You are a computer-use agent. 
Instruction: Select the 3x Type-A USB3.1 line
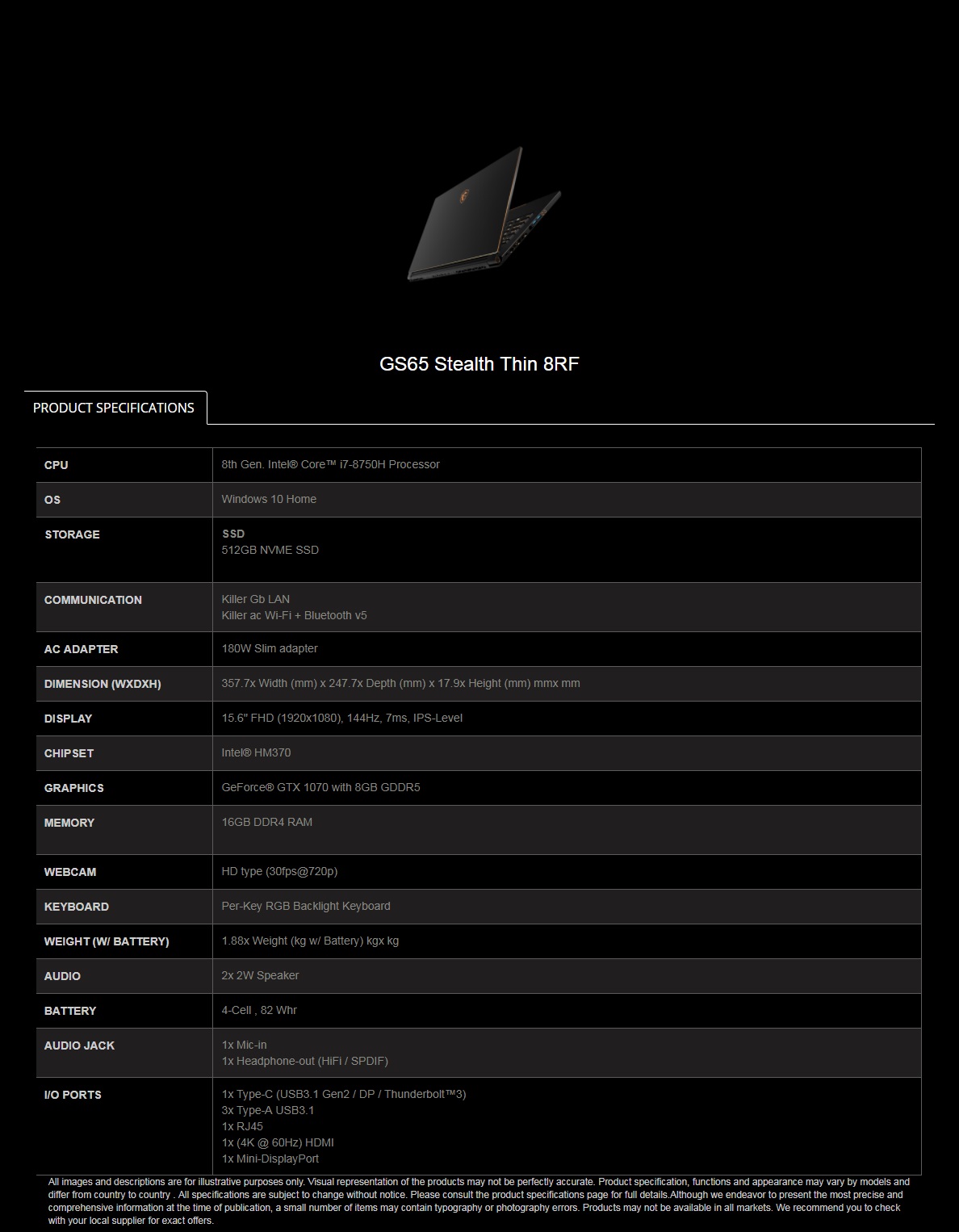coord(269,1110)
